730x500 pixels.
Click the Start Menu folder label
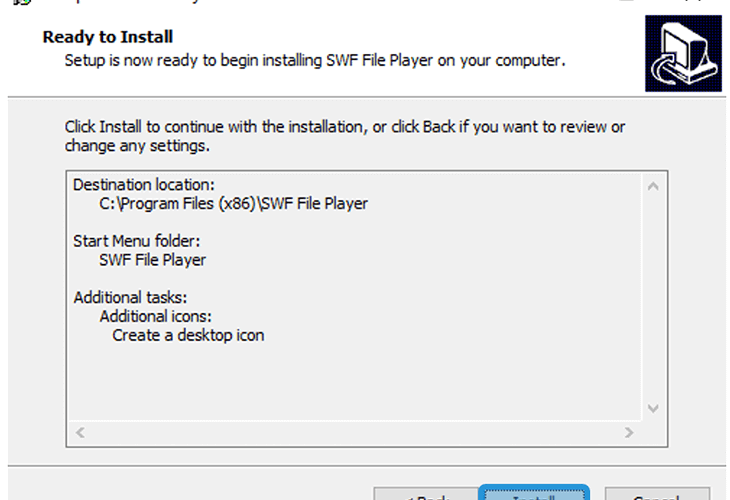point(136,241)
